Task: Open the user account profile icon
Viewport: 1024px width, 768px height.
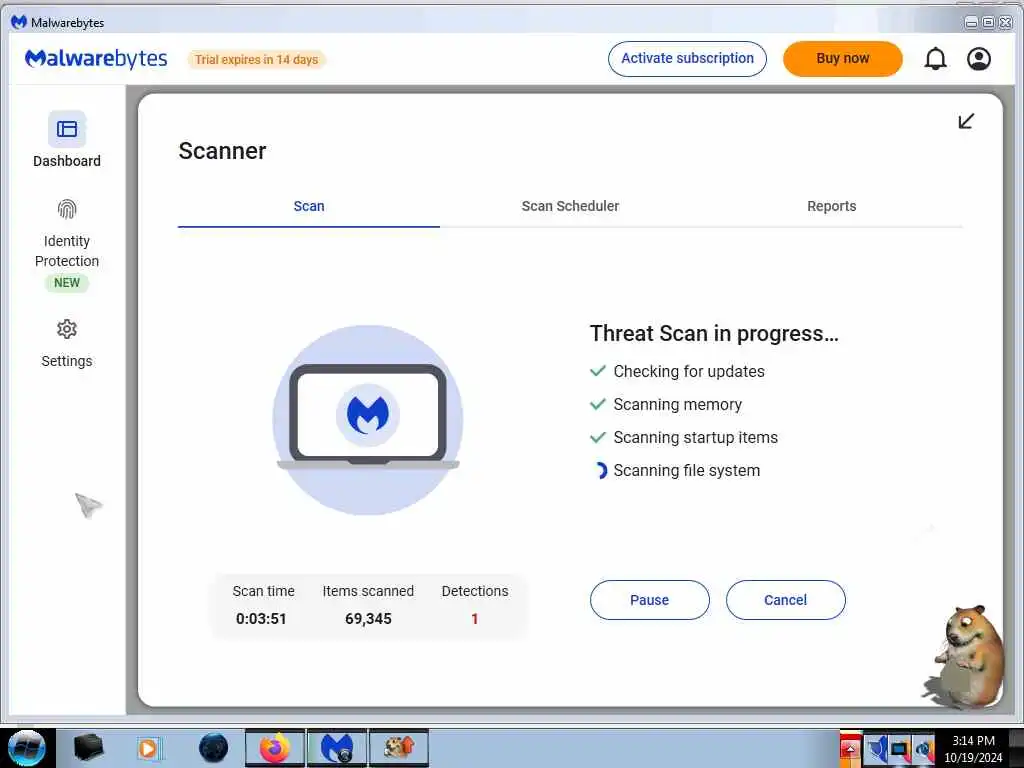Action: point(978,59)
